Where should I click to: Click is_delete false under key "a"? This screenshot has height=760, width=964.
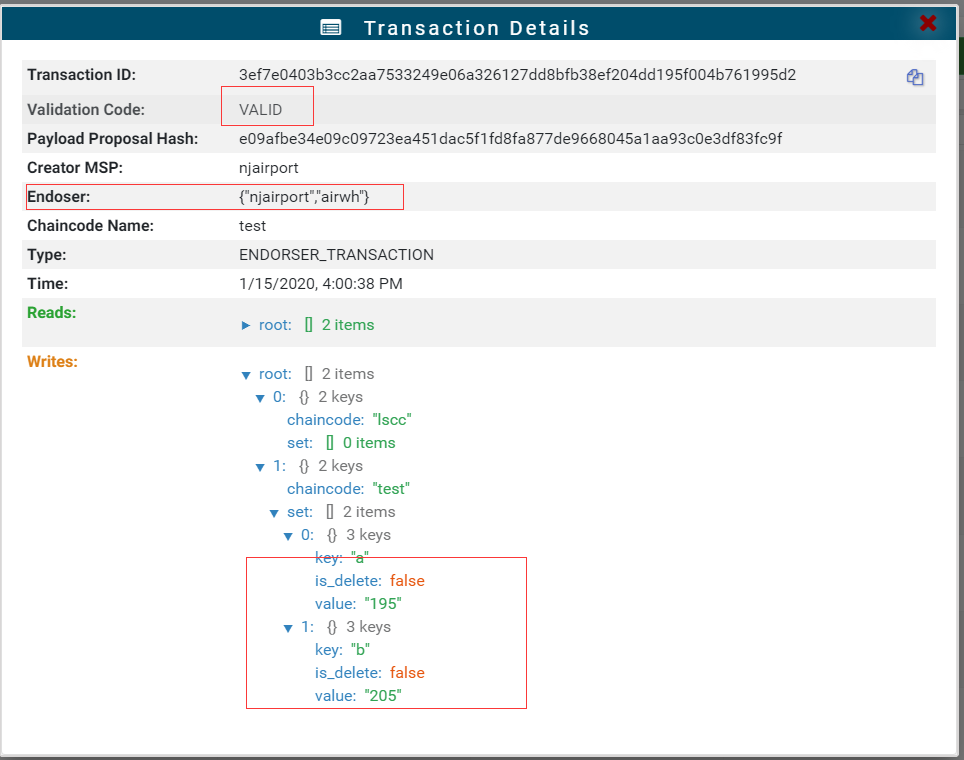point(407,581)
